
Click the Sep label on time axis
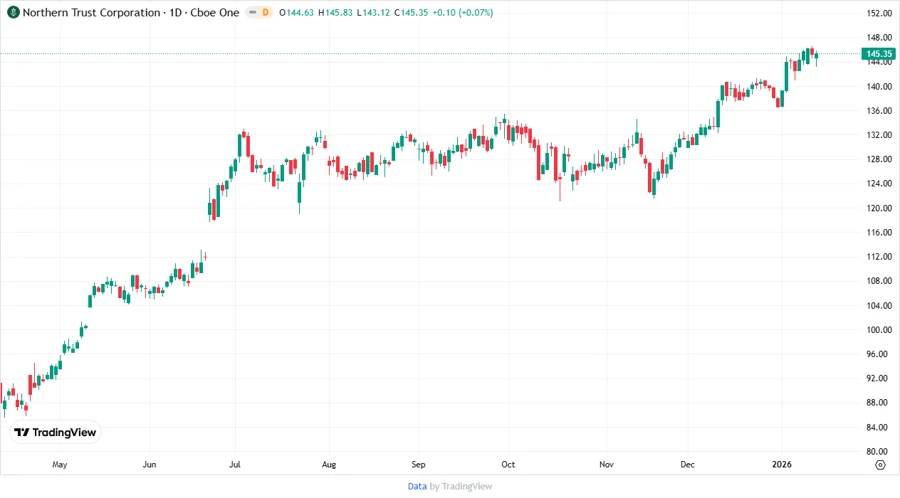[x=418, y=464]
